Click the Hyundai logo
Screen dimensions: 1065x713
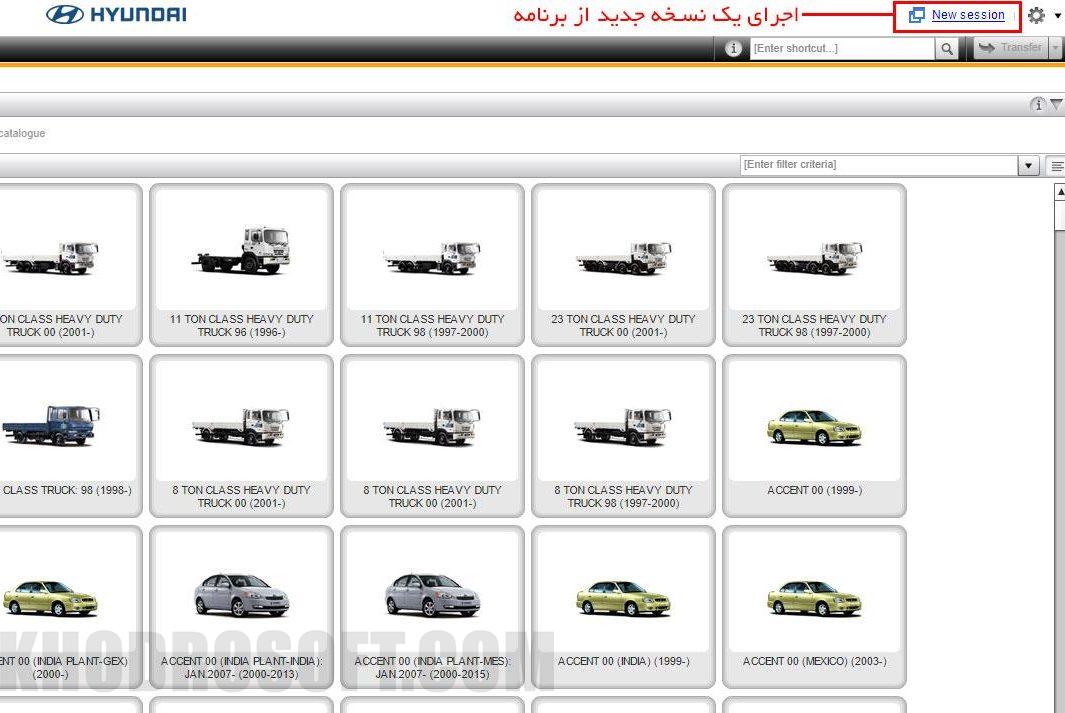coord(116,14)
